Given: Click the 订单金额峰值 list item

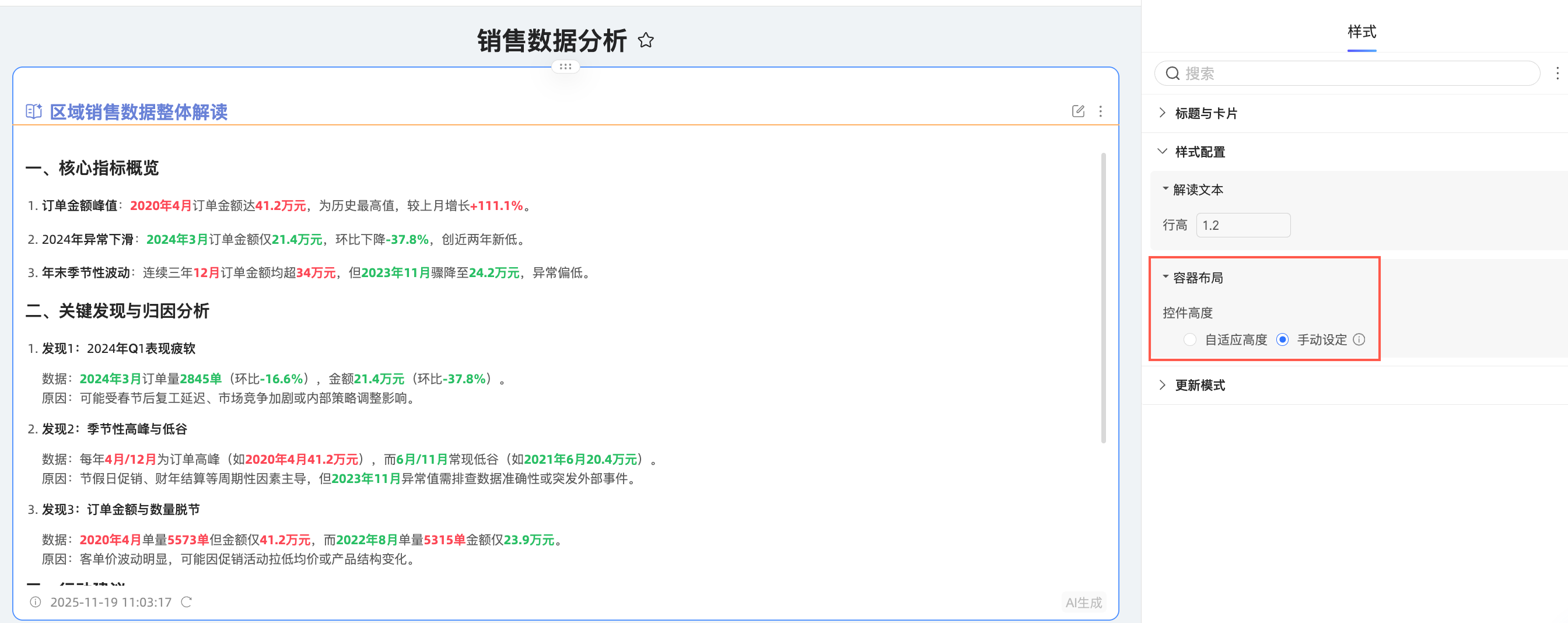Looking at the screenshot, I should 281,206.
